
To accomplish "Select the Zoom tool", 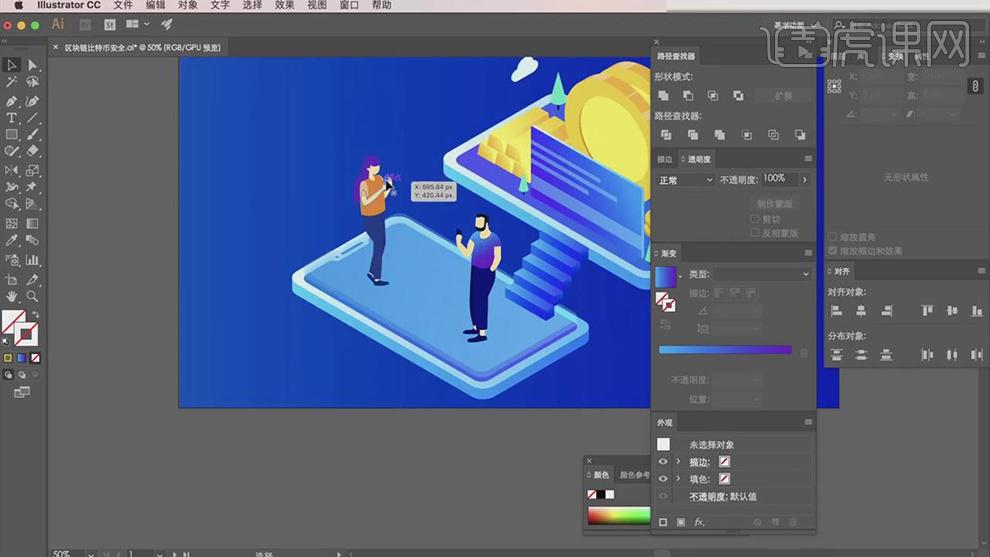I will pos(32,296).
